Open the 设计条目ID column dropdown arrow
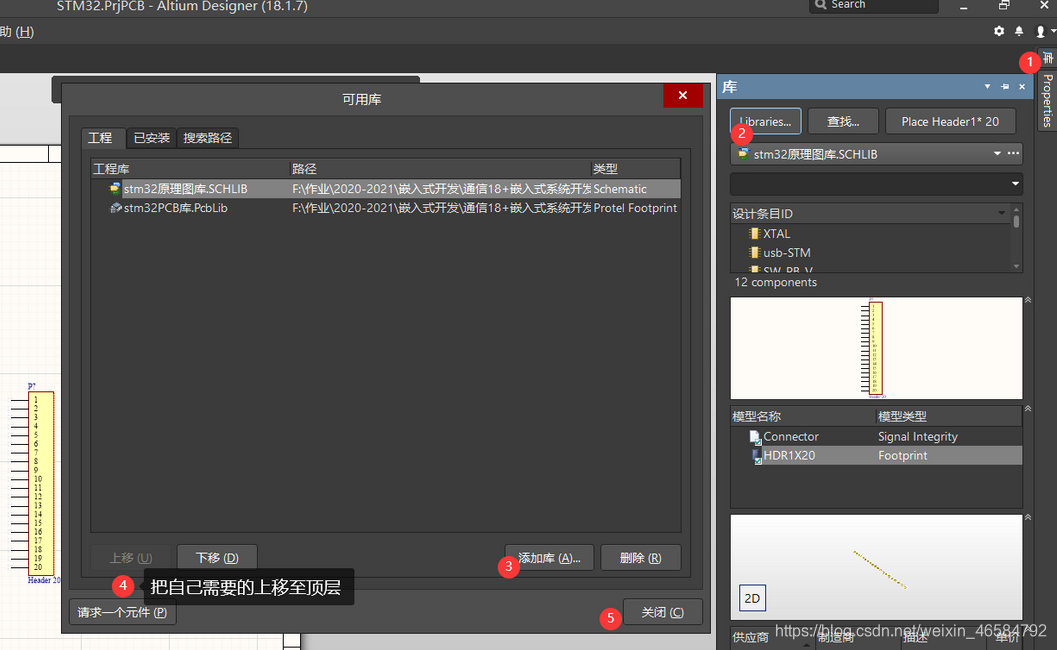 coord(1002,213)
